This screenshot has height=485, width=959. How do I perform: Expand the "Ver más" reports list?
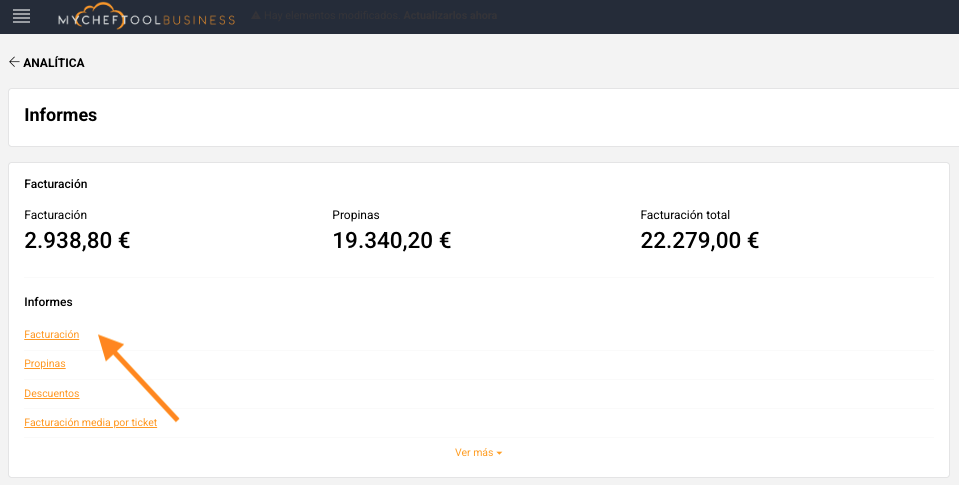click(x=478, y=453)
